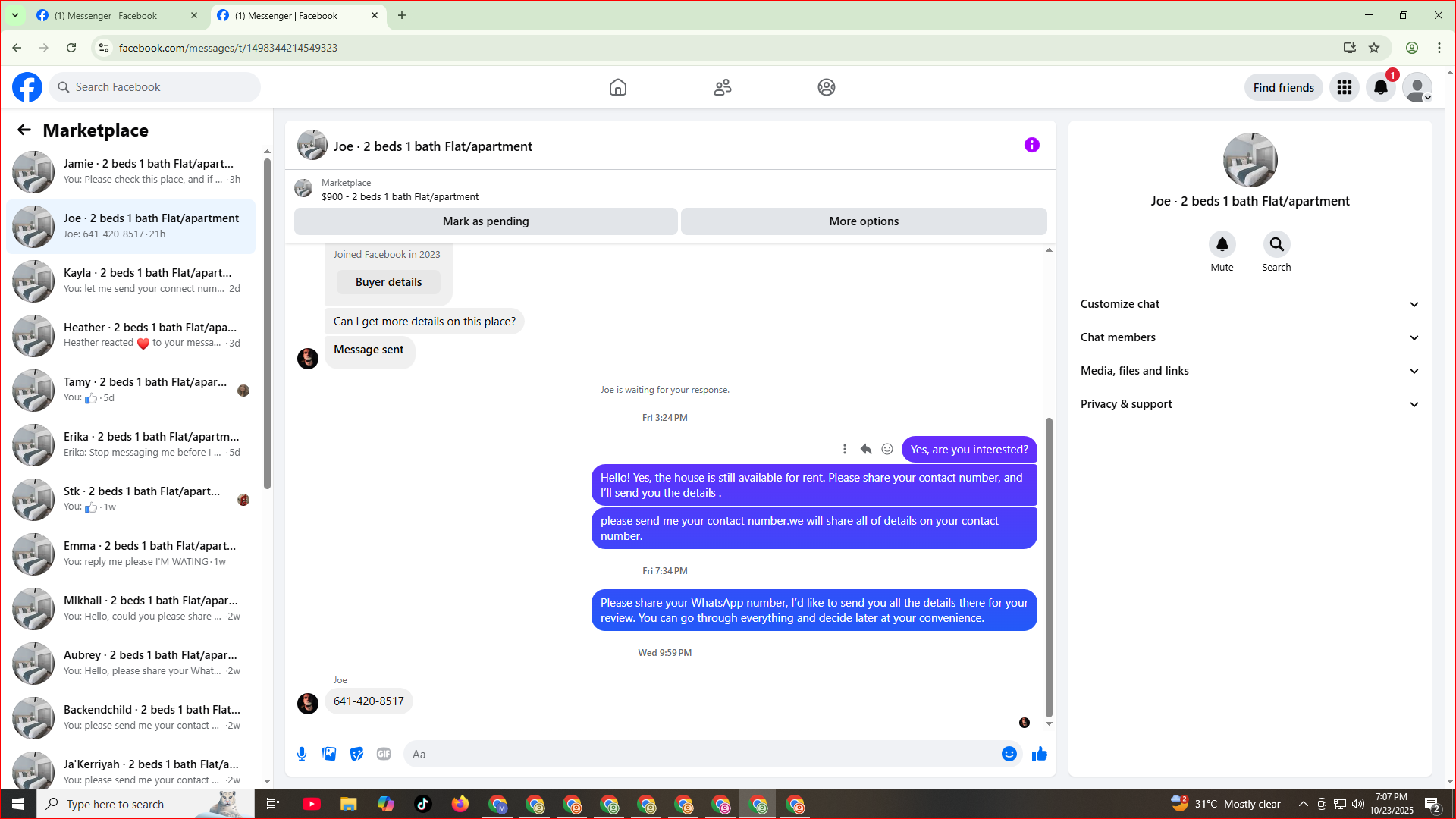Open the Facebook apps grid menu
The height and width of the screenshot is (819, 1456).
(x=1344, y=88)
